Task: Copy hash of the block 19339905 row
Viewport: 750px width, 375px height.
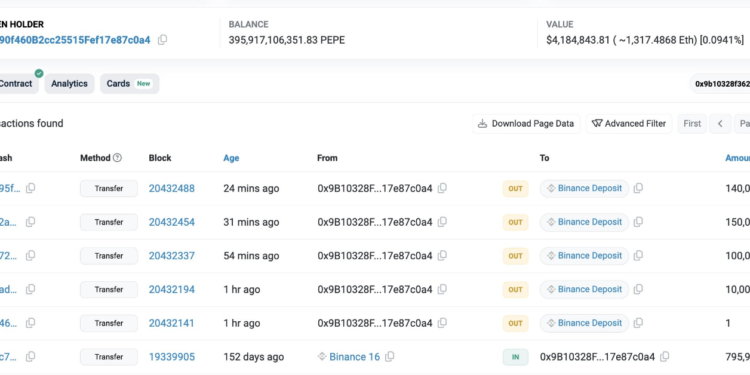Action: [31, 357]
